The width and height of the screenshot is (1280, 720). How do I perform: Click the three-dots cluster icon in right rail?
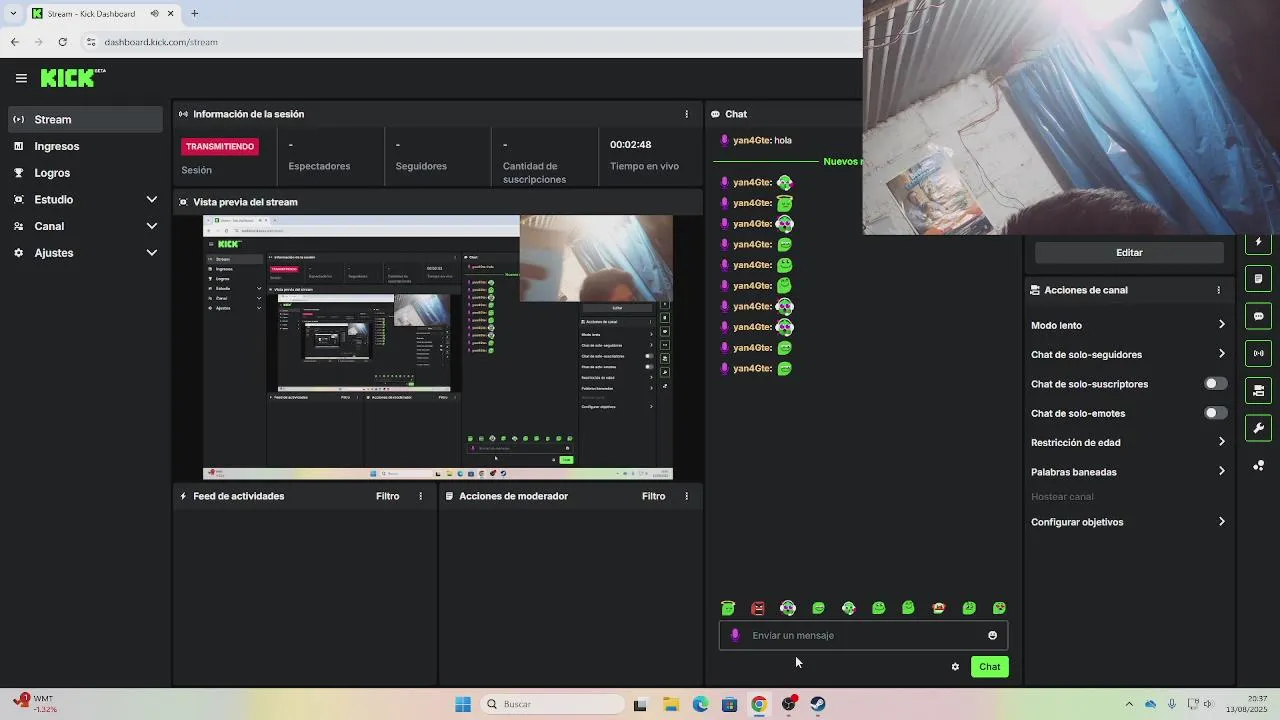click(x=1259, y=466)
